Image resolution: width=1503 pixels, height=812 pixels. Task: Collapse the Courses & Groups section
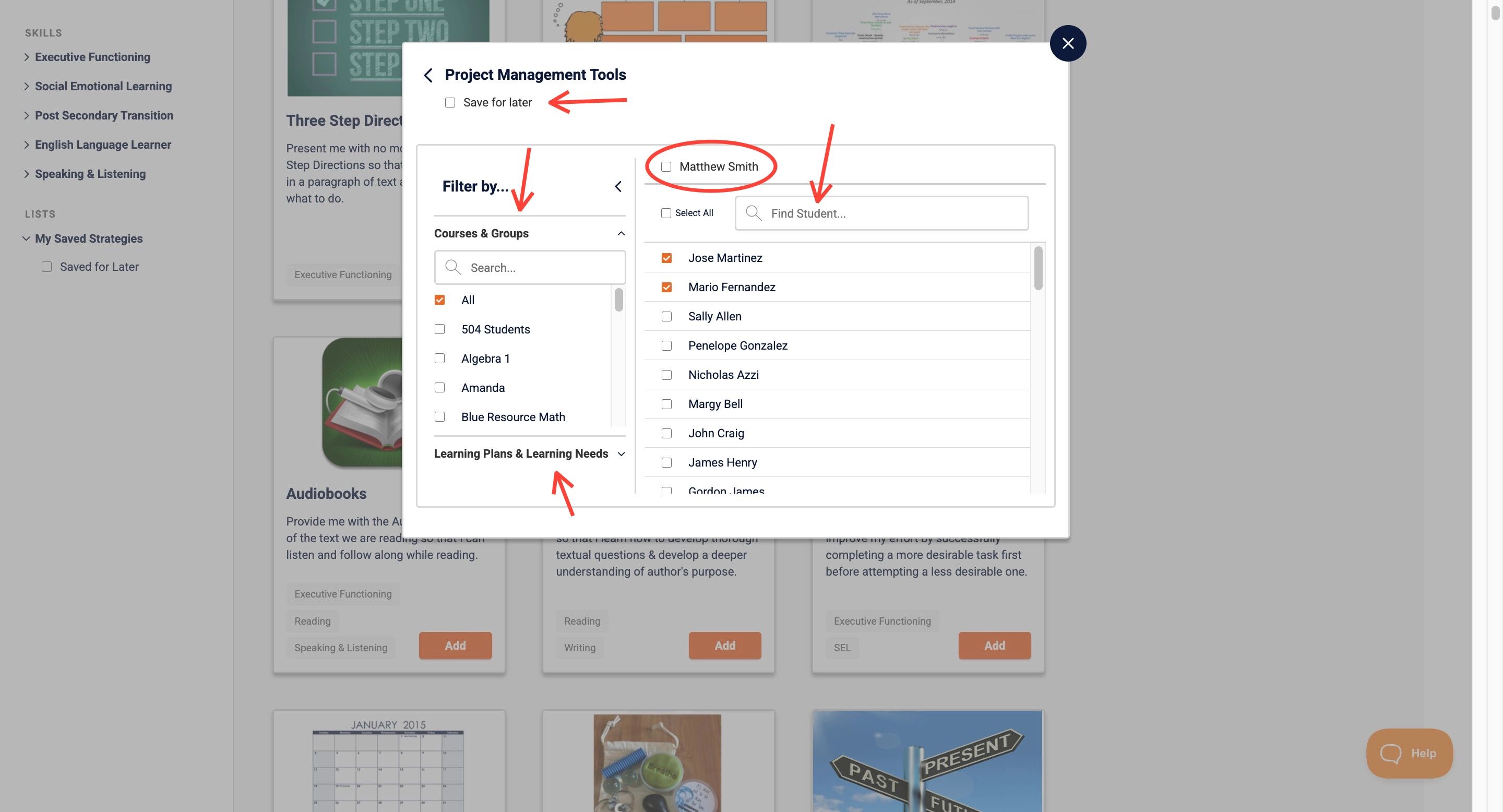(621, 233)
